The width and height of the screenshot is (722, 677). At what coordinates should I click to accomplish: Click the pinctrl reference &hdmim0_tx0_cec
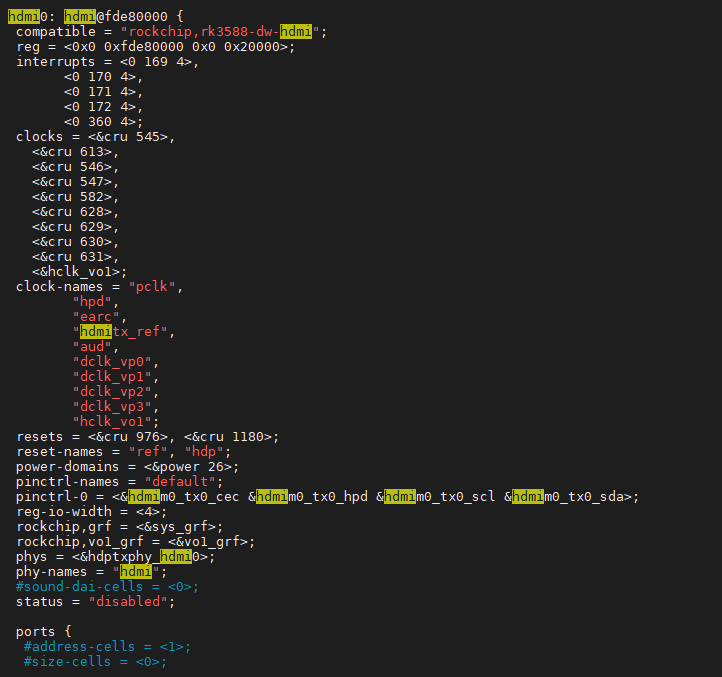(x=180, y=497)
